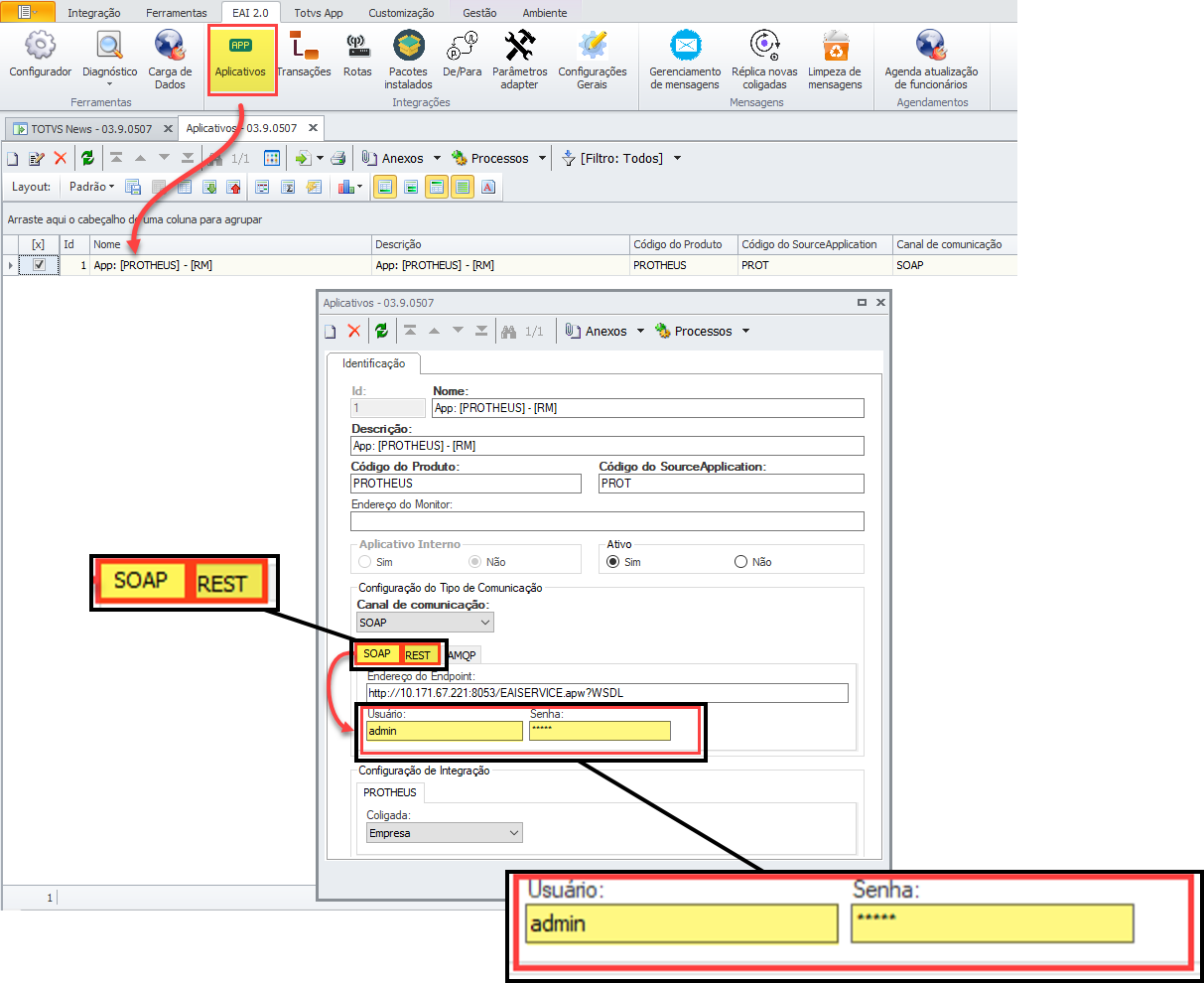Click Réplica novas coligadas icon
1204x983 pixels.
pos(764,62)
